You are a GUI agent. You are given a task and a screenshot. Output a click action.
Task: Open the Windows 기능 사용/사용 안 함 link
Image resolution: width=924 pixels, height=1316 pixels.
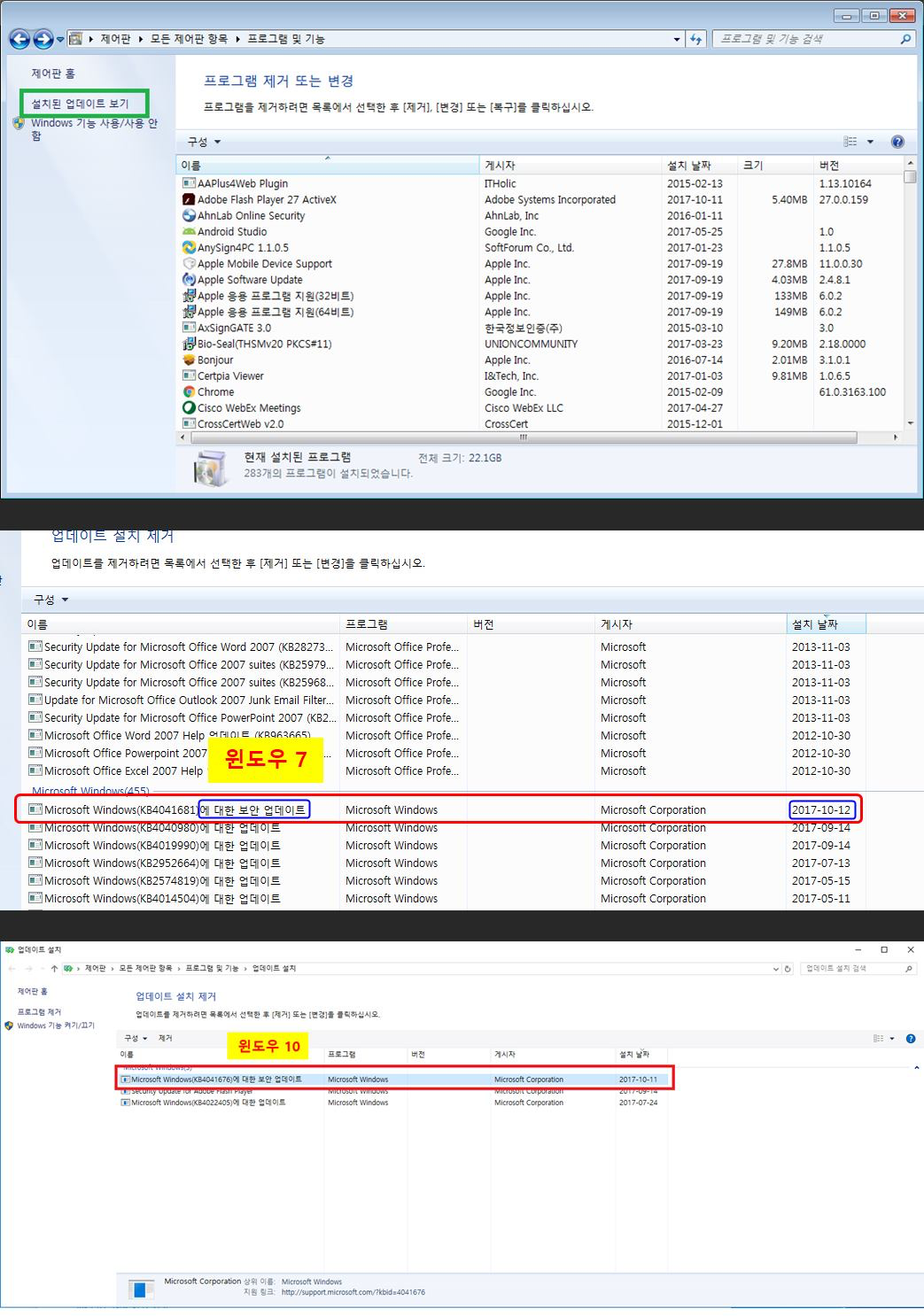click(x=94, y=129)
